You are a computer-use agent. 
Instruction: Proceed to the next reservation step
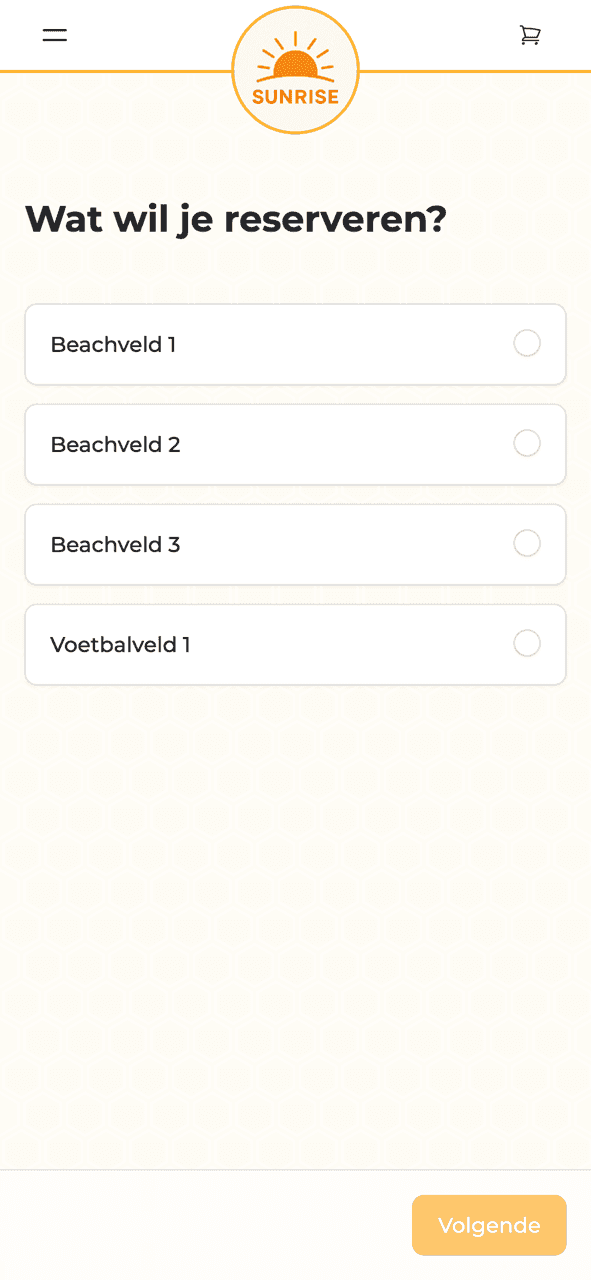click(489, 1225)
